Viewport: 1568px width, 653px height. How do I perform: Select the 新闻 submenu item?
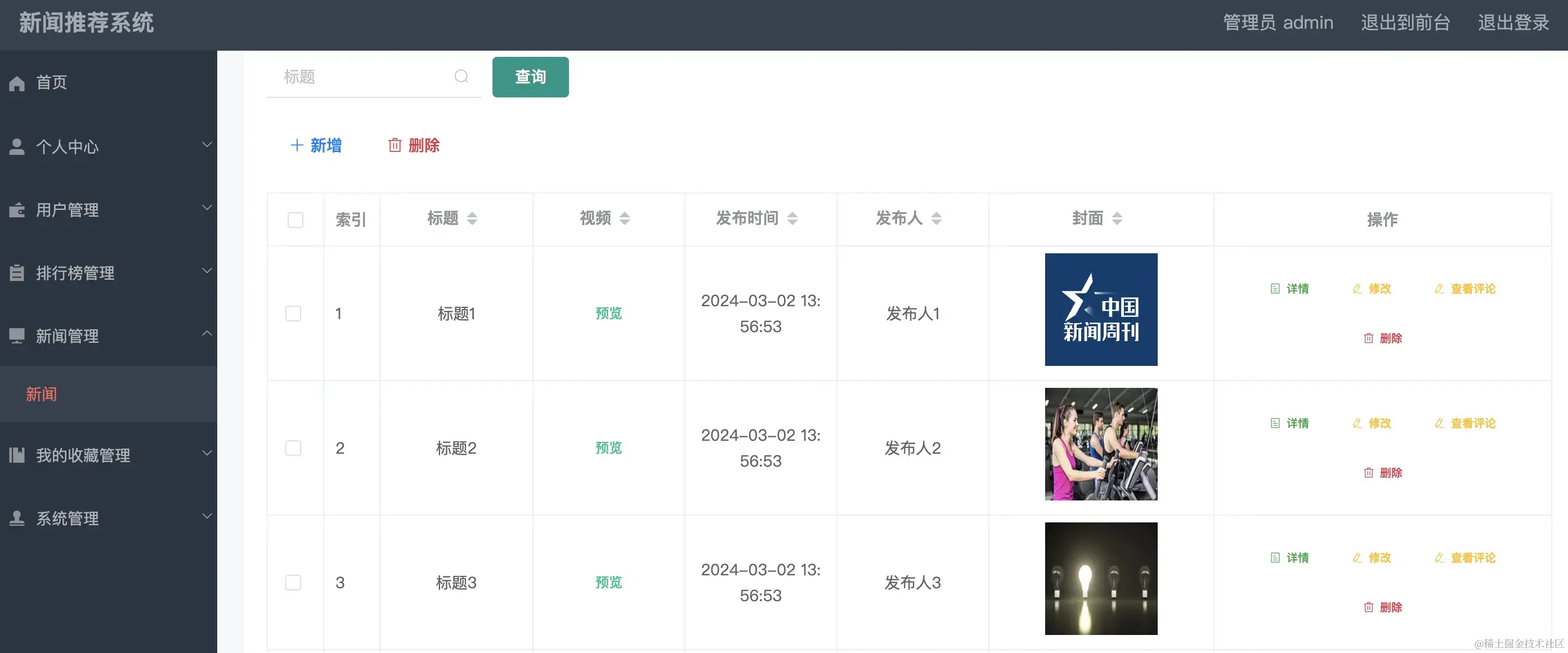[x=42, y=393]
